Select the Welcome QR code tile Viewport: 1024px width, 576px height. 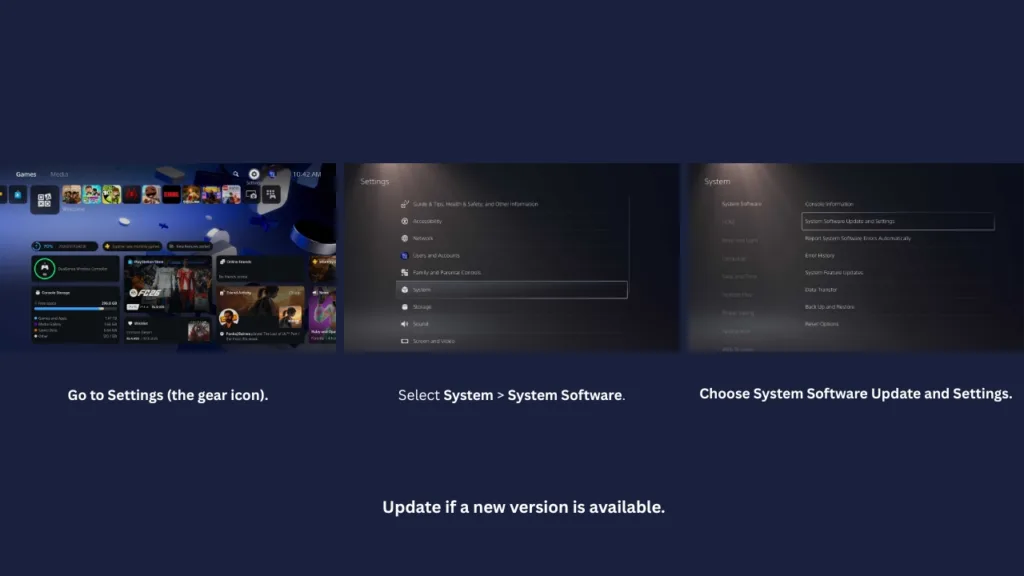(43, 198)
